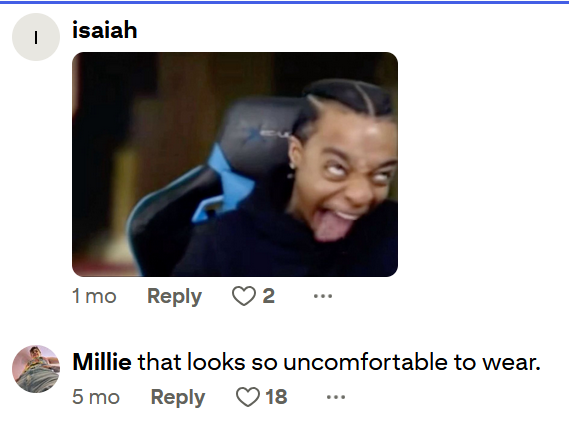The width and height of the screenshot is (569, 424).
Task: Reply to isaiah's GIF comment
Action: 174,297
